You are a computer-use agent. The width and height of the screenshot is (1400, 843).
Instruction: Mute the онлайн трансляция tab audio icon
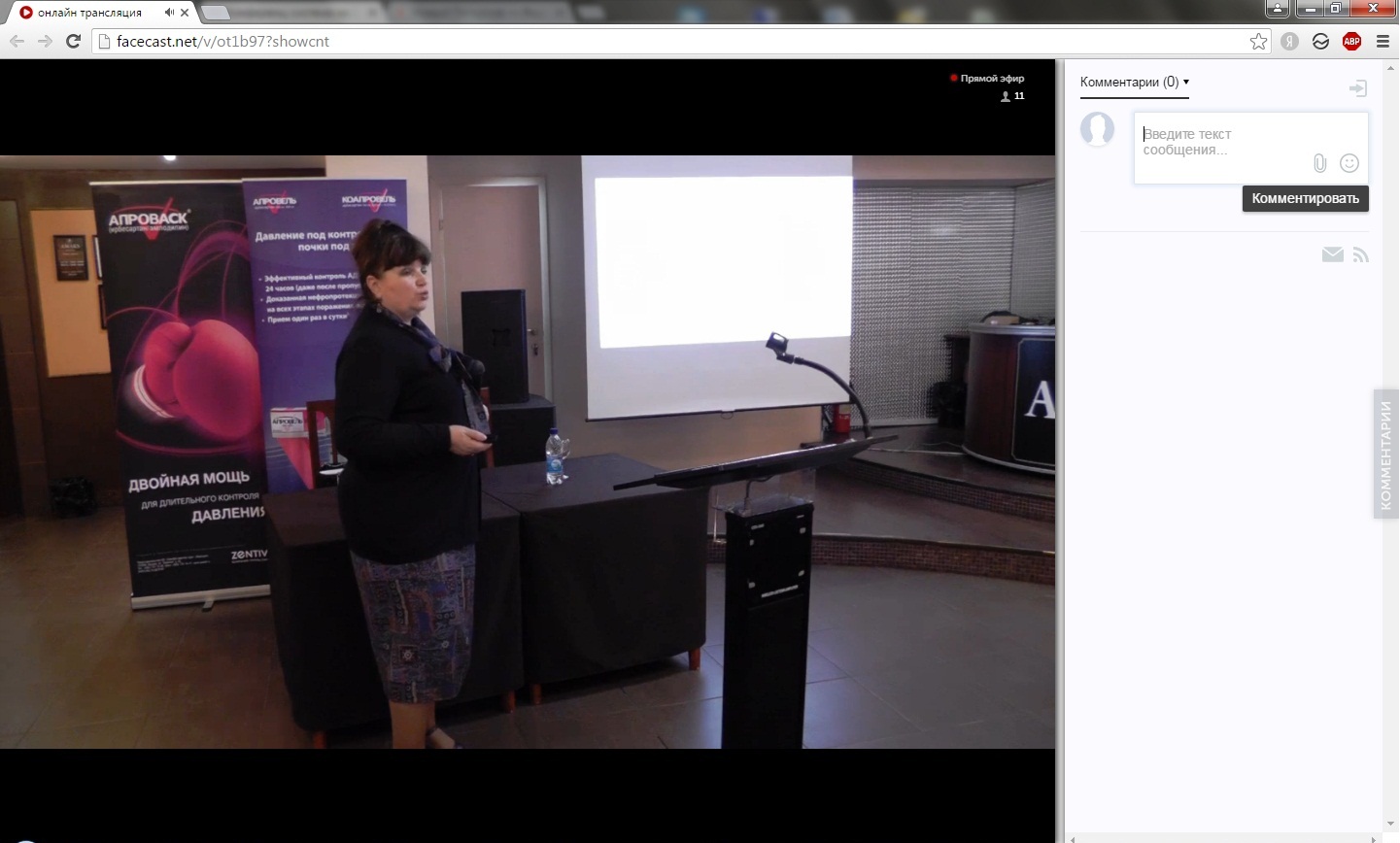[169, 13]
